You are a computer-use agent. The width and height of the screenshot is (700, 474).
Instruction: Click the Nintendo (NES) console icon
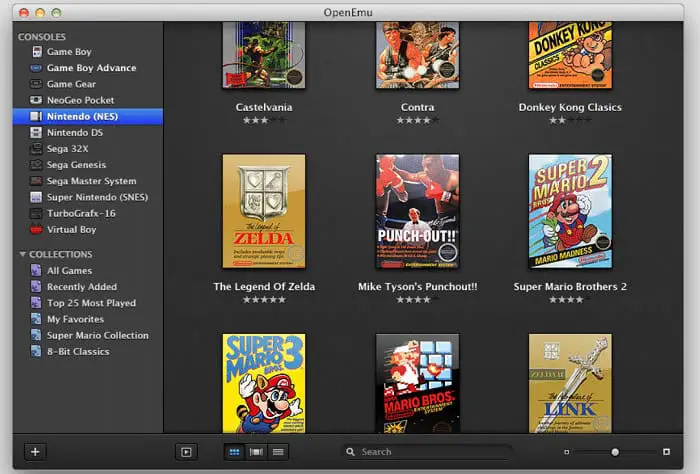(36, 116)
